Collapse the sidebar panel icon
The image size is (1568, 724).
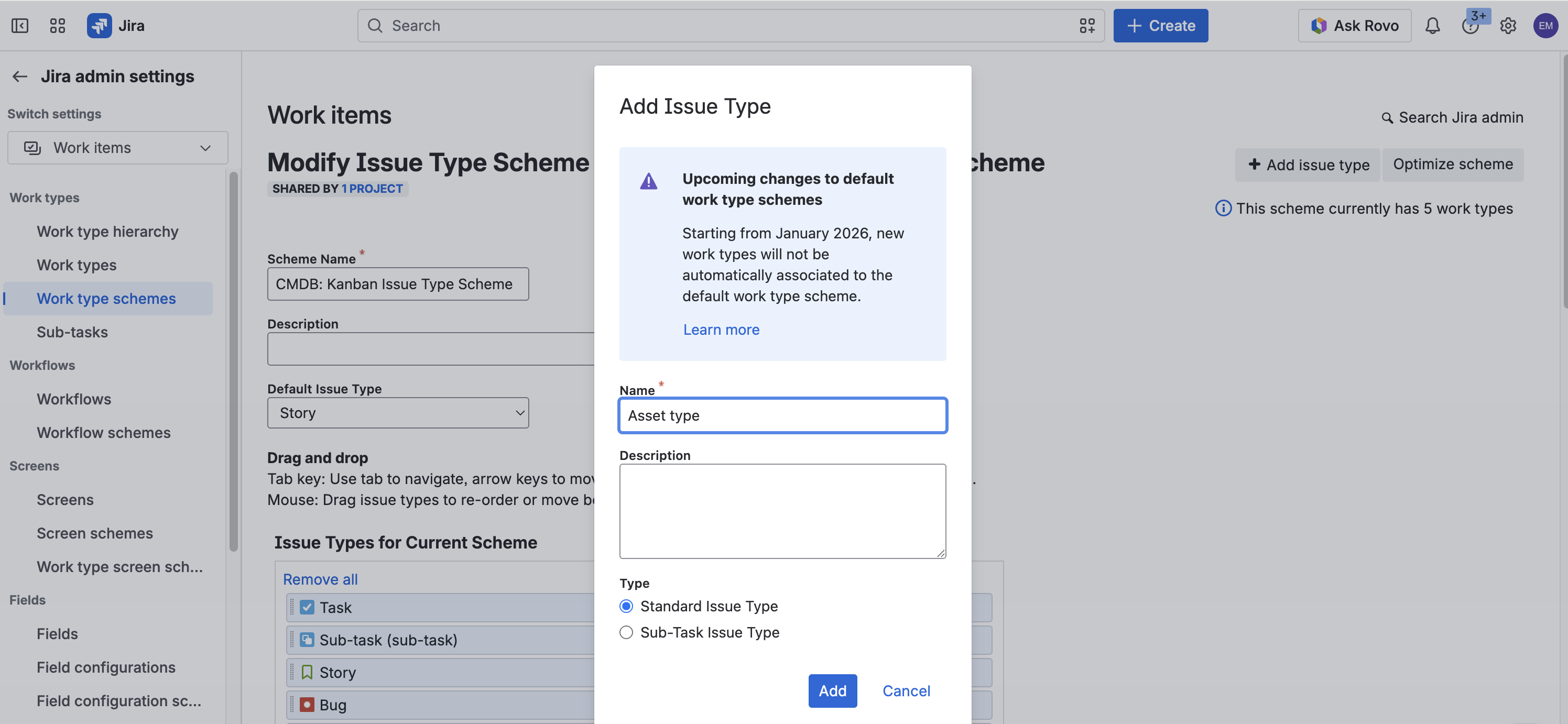(x=19, y=26)
